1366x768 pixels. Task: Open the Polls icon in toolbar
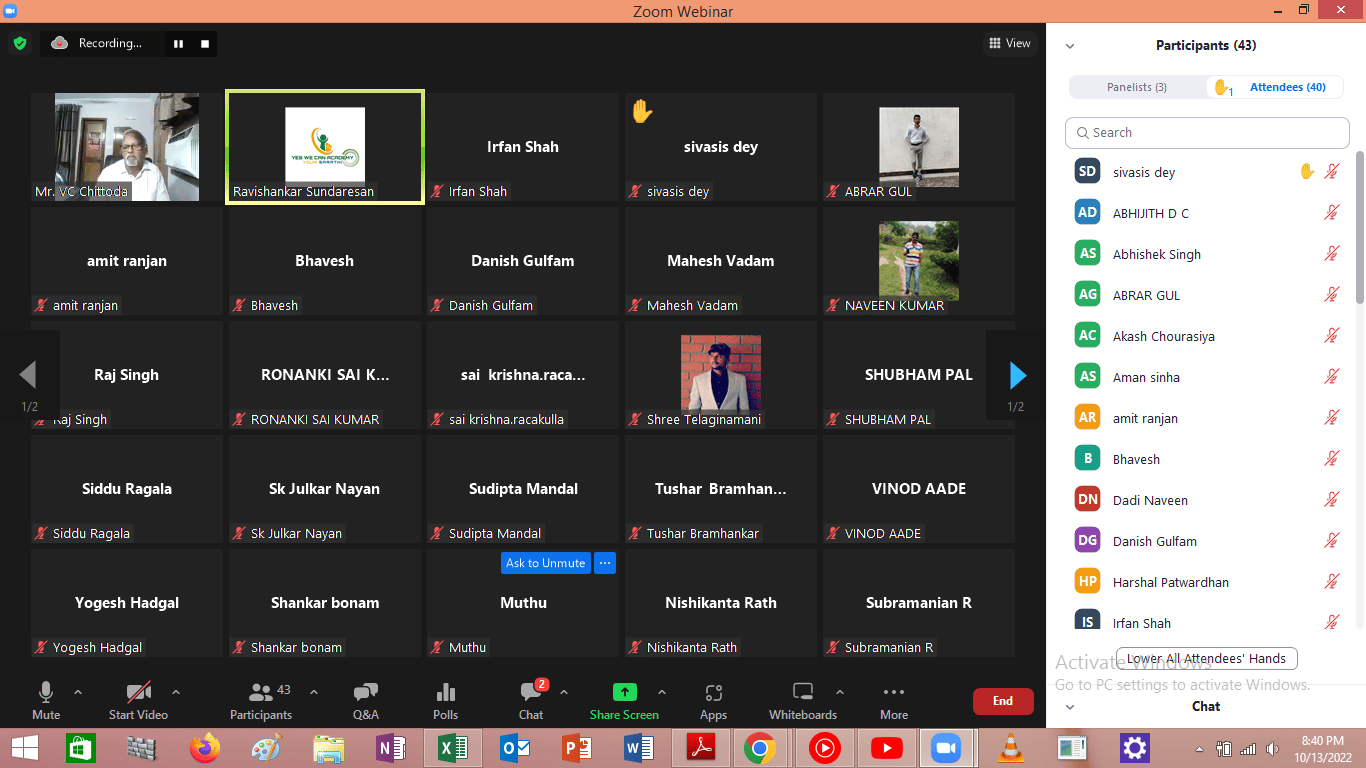446,693
